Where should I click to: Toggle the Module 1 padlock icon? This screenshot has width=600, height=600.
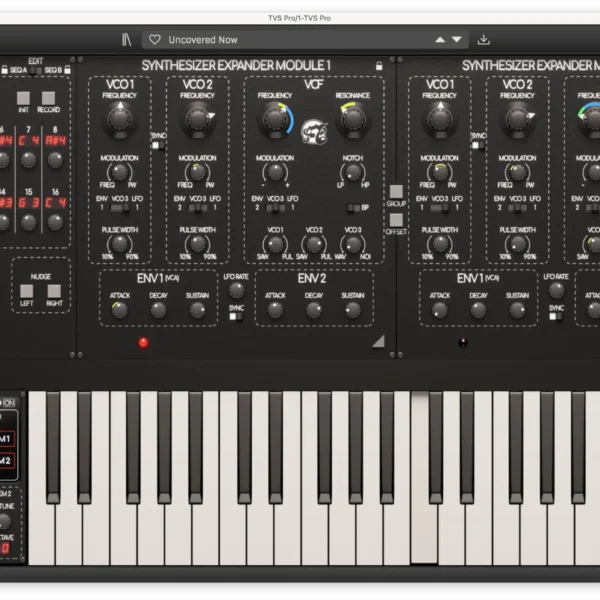[x=379, y=66]
